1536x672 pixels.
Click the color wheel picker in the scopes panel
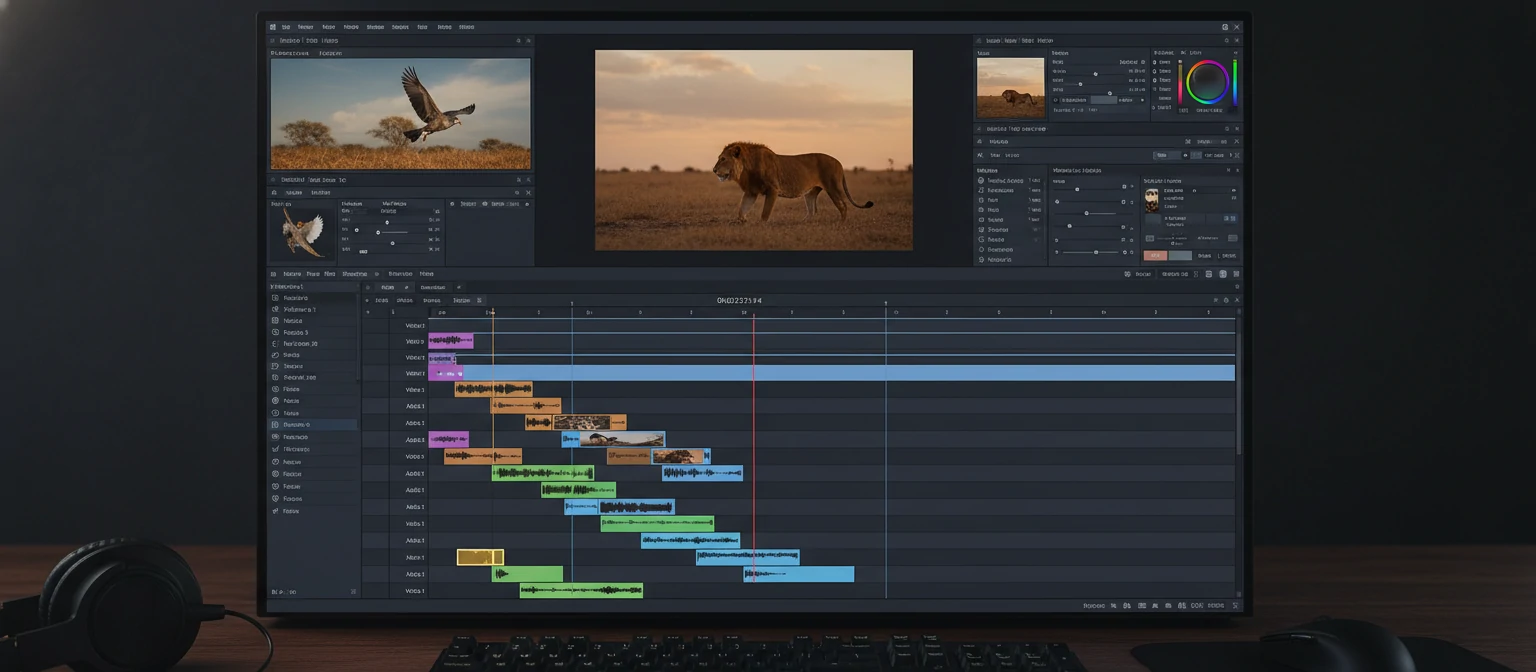click(x=1206, y=86)
